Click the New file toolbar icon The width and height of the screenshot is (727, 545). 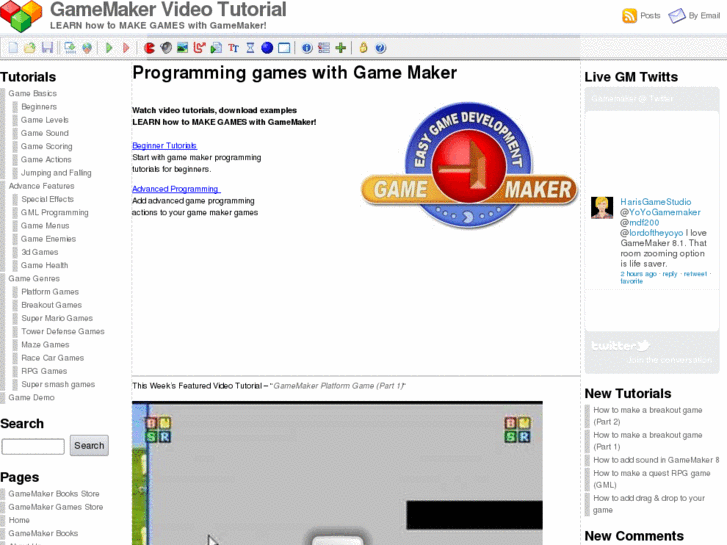[x=13, y=48]
